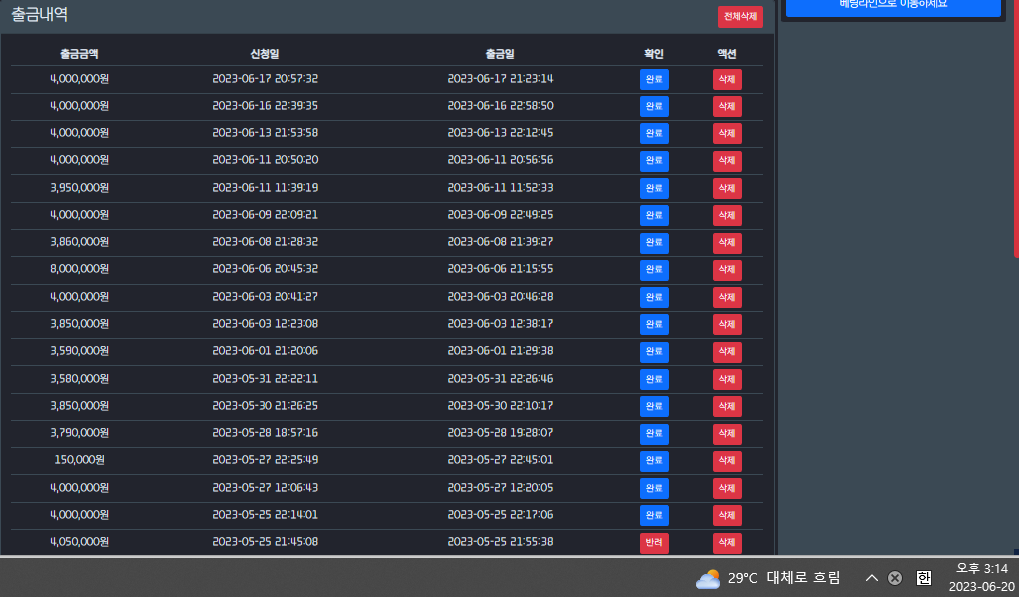Delete the 3,590,000원 withdrawal row
The width and height of the screenshot is (1019, 597).
point(727,351)
